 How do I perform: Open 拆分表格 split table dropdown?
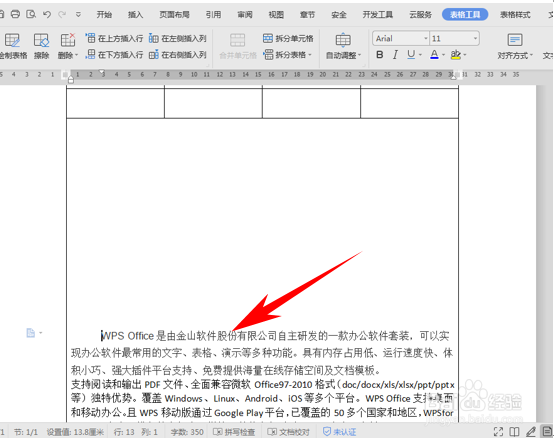coord(288,55)
